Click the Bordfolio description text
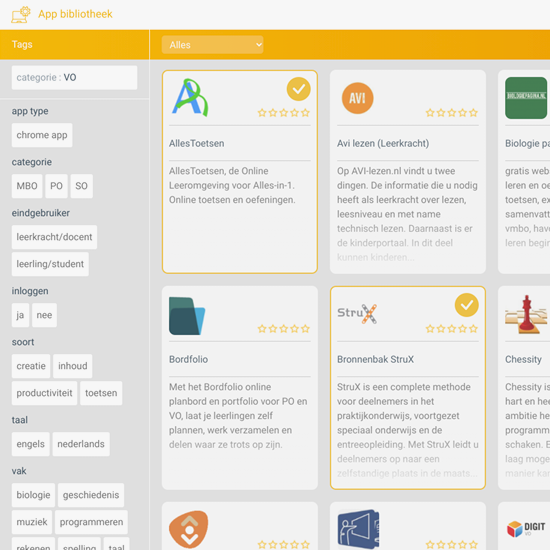Image resolution: width=550 pixels, height=550 pixels. 239,416
